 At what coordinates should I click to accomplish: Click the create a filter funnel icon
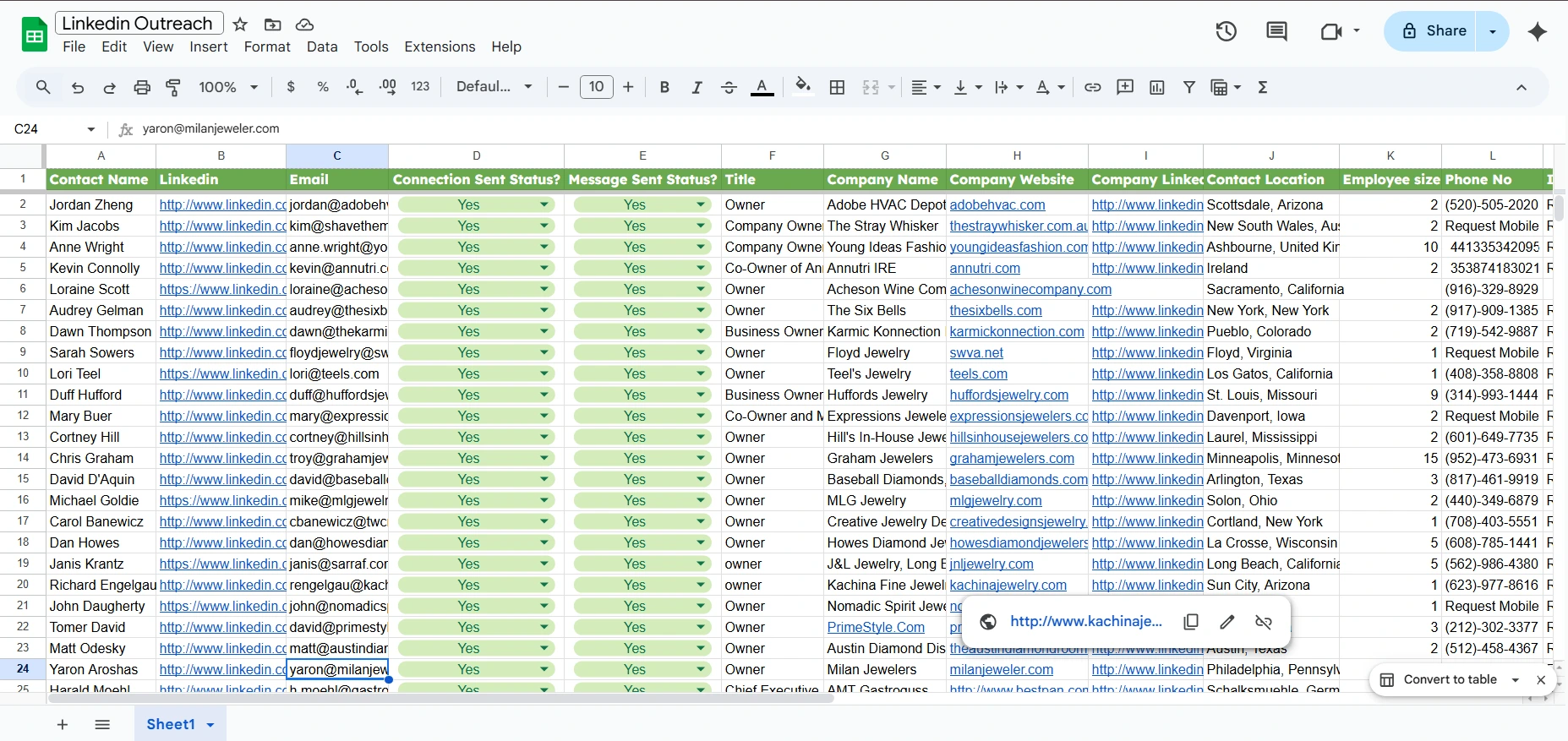[1188, 87]
